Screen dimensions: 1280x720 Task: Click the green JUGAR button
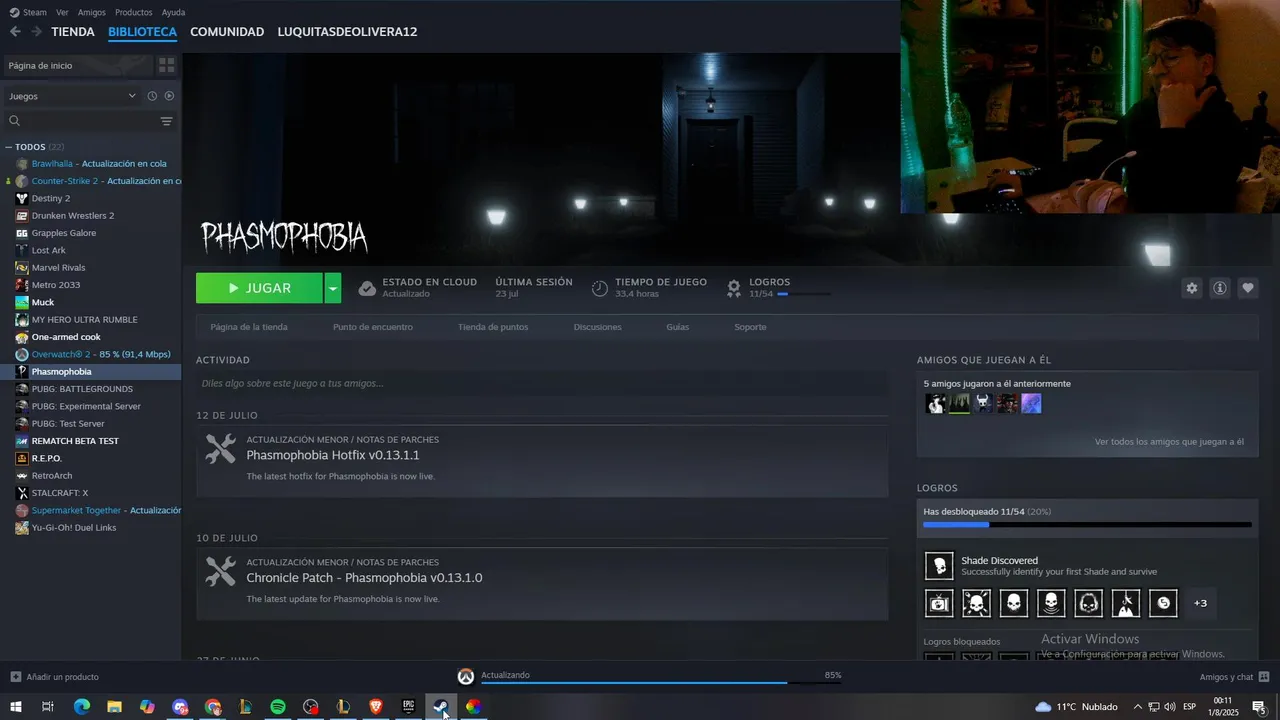[259, 288]
